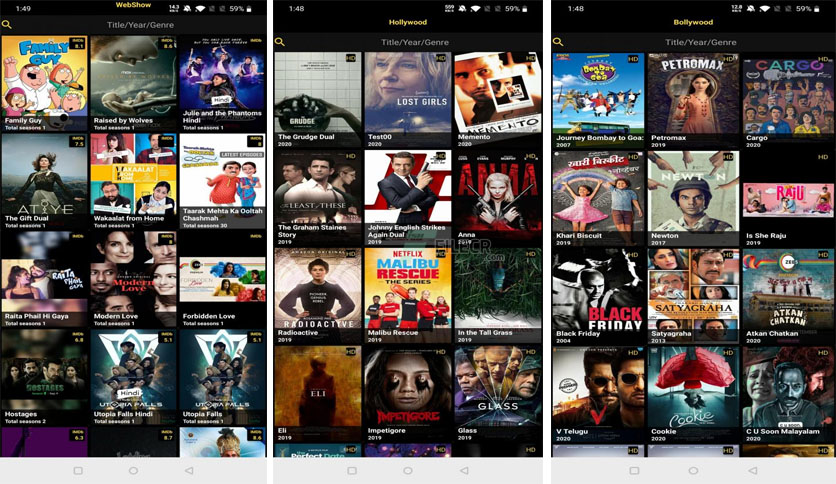The image size is (836, 484).
Task: Open Raita Phail Hi Gaya poster
Action: (x=44, y=279)
